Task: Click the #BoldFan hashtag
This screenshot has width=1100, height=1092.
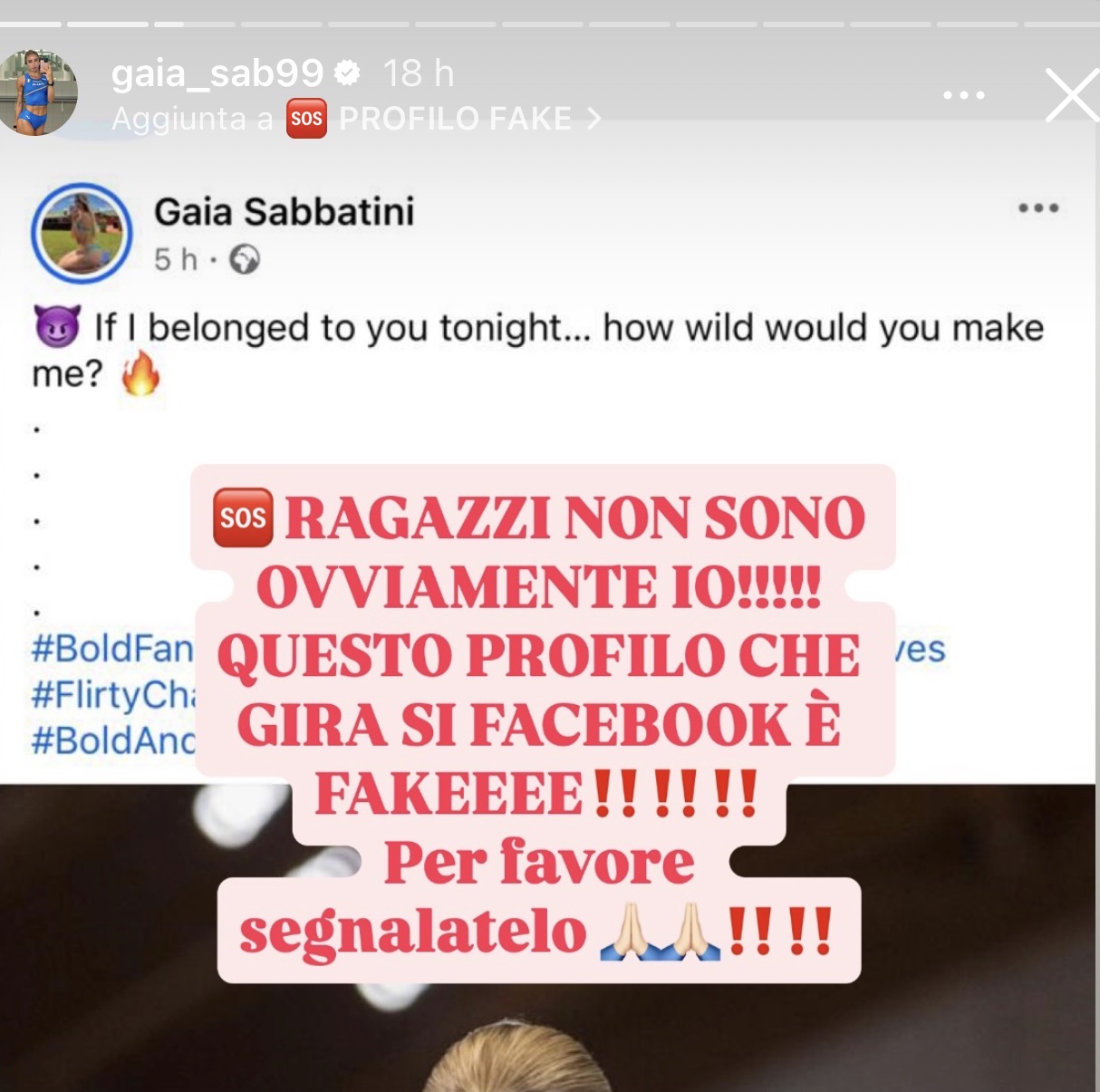Action: click(x=112, y=649)
